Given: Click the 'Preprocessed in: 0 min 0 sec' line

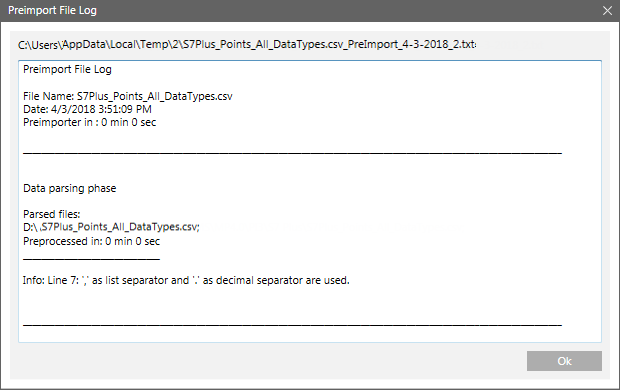Looking at the screenshot, I should [x=91, y=241].
